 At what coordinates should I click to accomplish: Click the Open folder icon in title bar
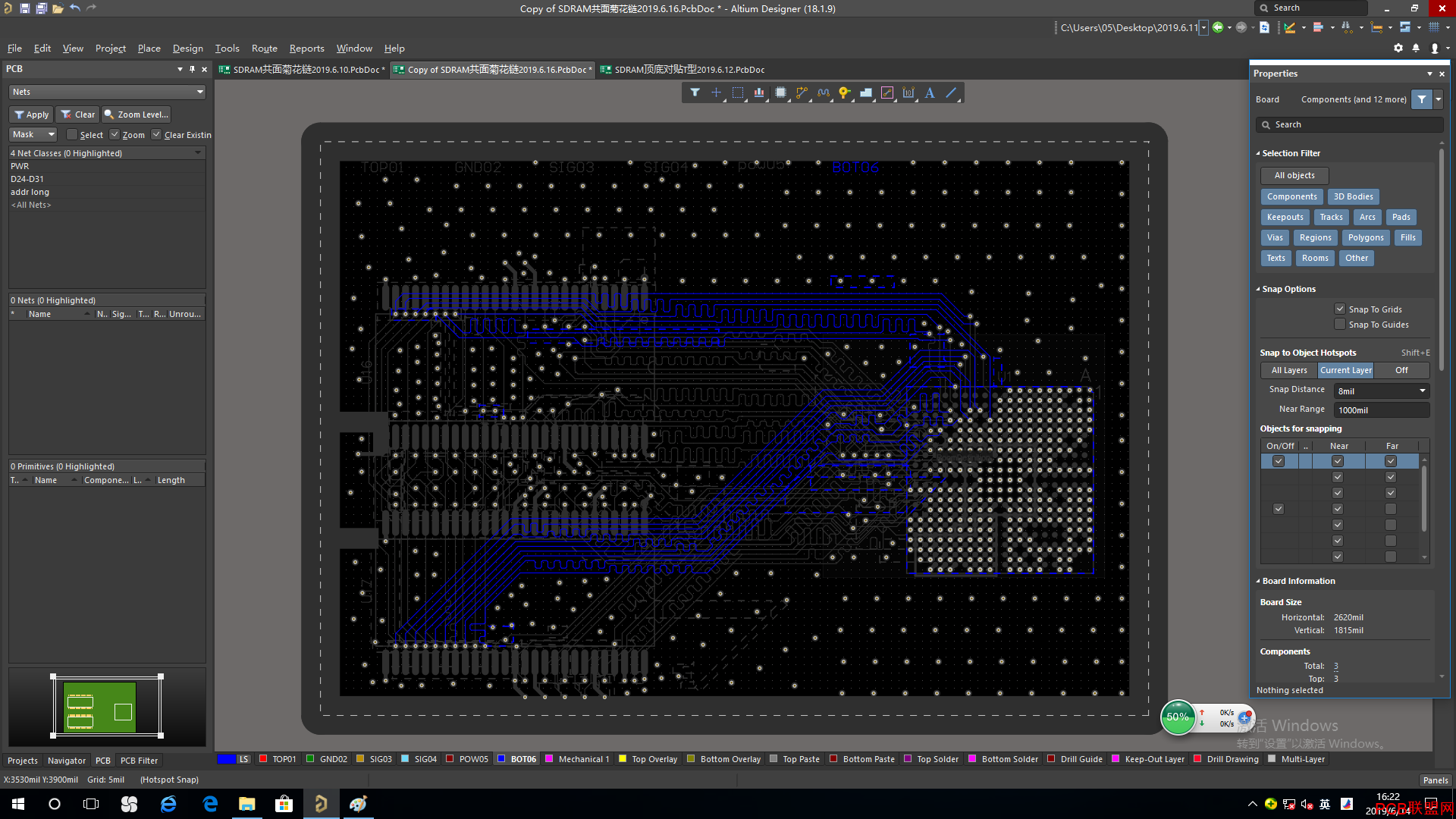click(x=58, y=8)
